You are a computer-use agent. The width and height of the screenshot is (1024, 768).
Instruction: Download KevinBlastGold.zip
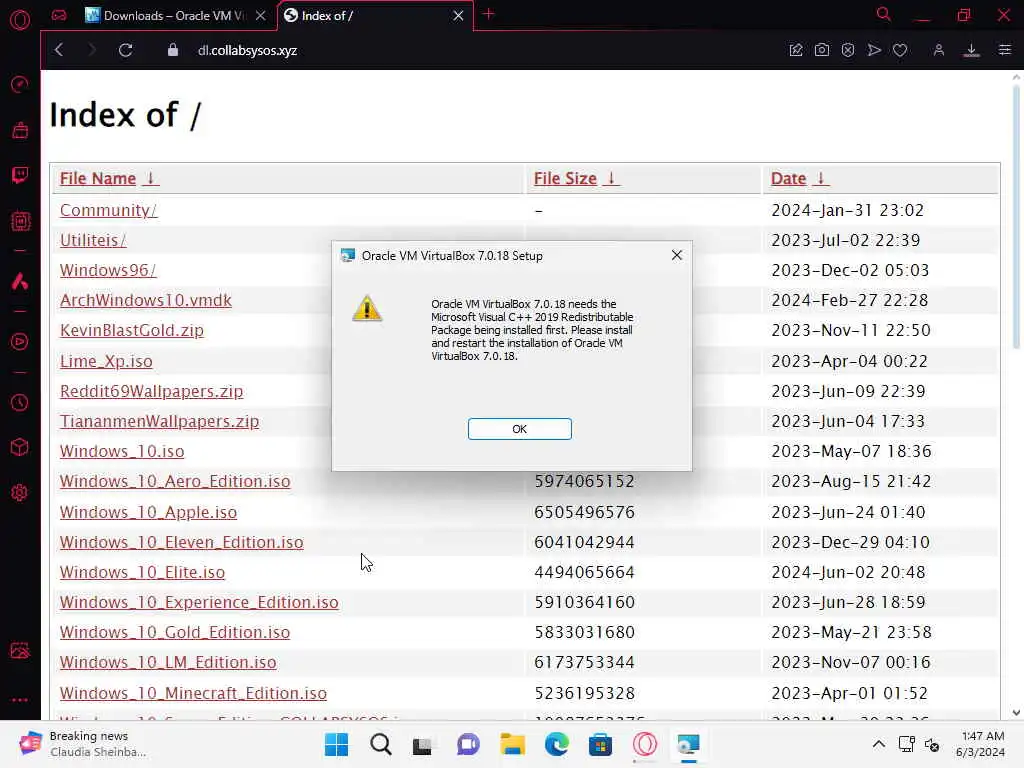(132, 330)
